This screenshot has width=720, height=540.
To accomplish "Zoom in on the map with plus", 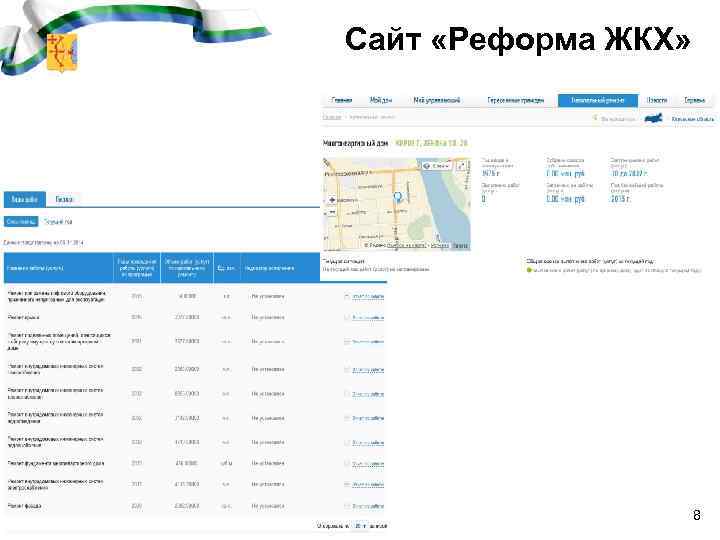I will [332, 200].
